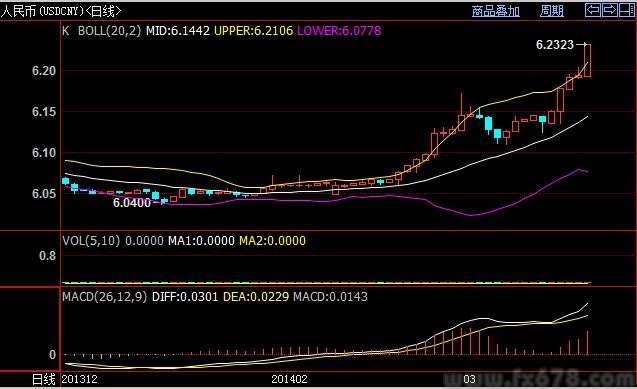
Task: Click the 6.0400 low price marker
Action: (132, 203)
